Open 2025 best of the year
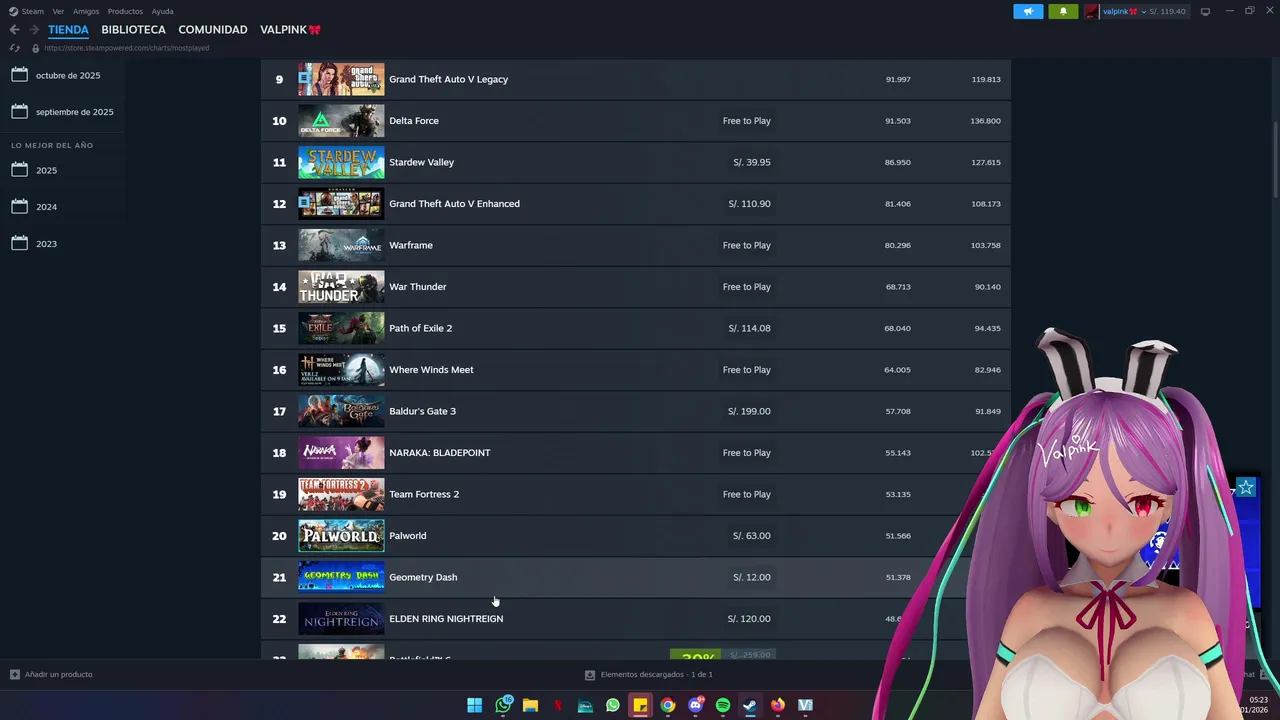1280x720 pixels. (47, 170)
